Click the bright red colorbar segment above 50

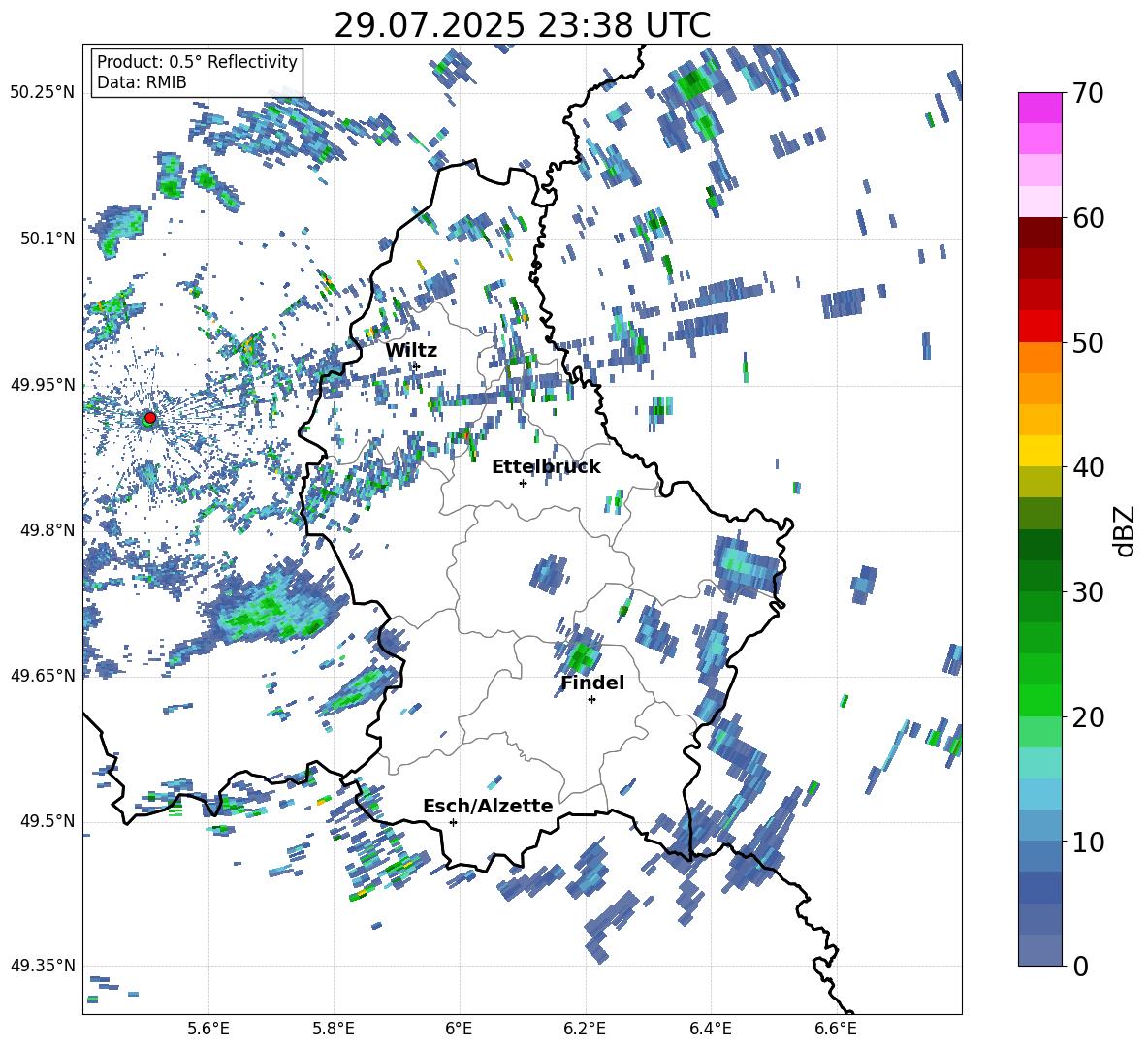(1039, 327)
